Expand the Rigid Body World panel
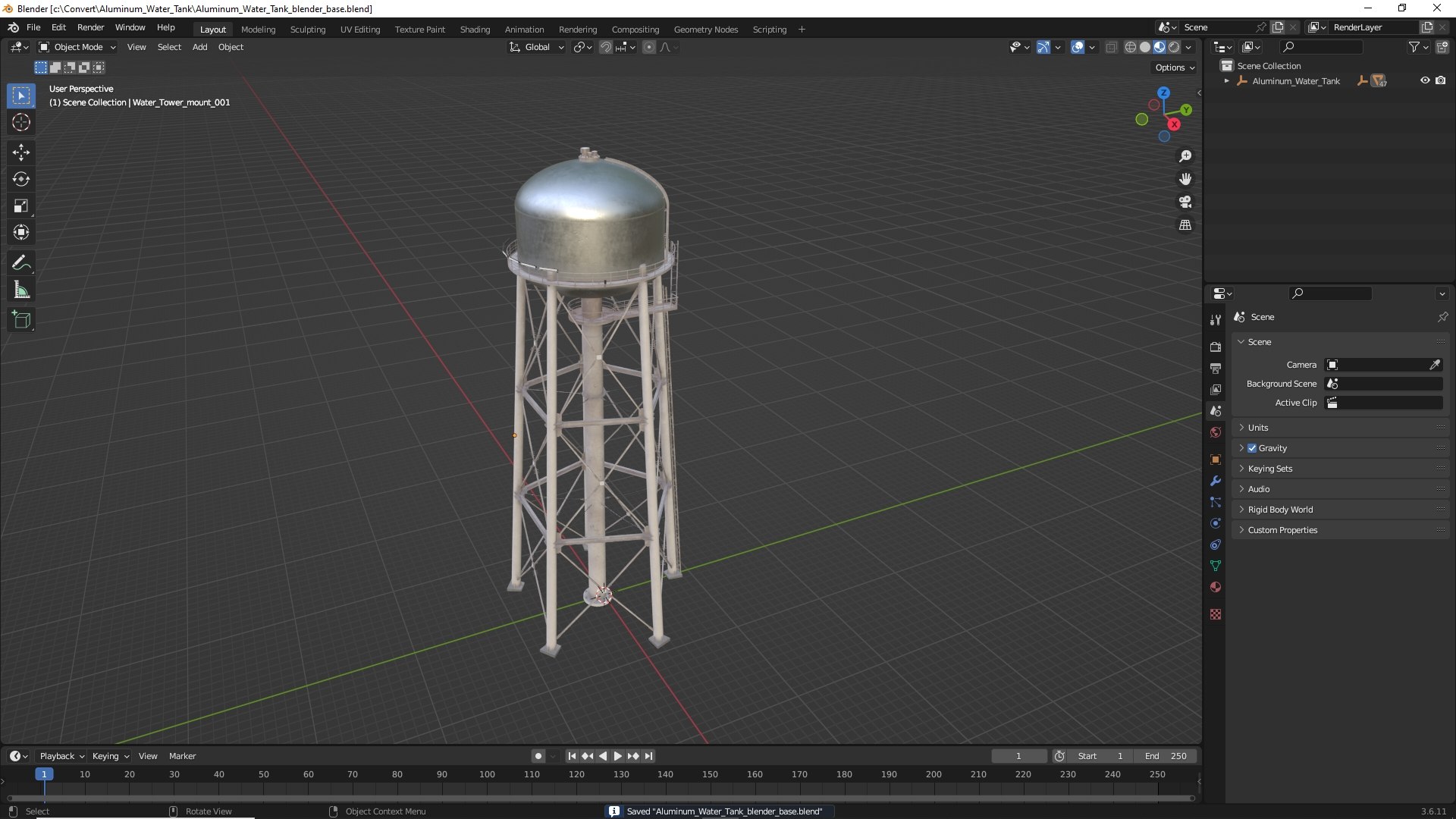This screenshot has height=819, width=1456. 1341,510
